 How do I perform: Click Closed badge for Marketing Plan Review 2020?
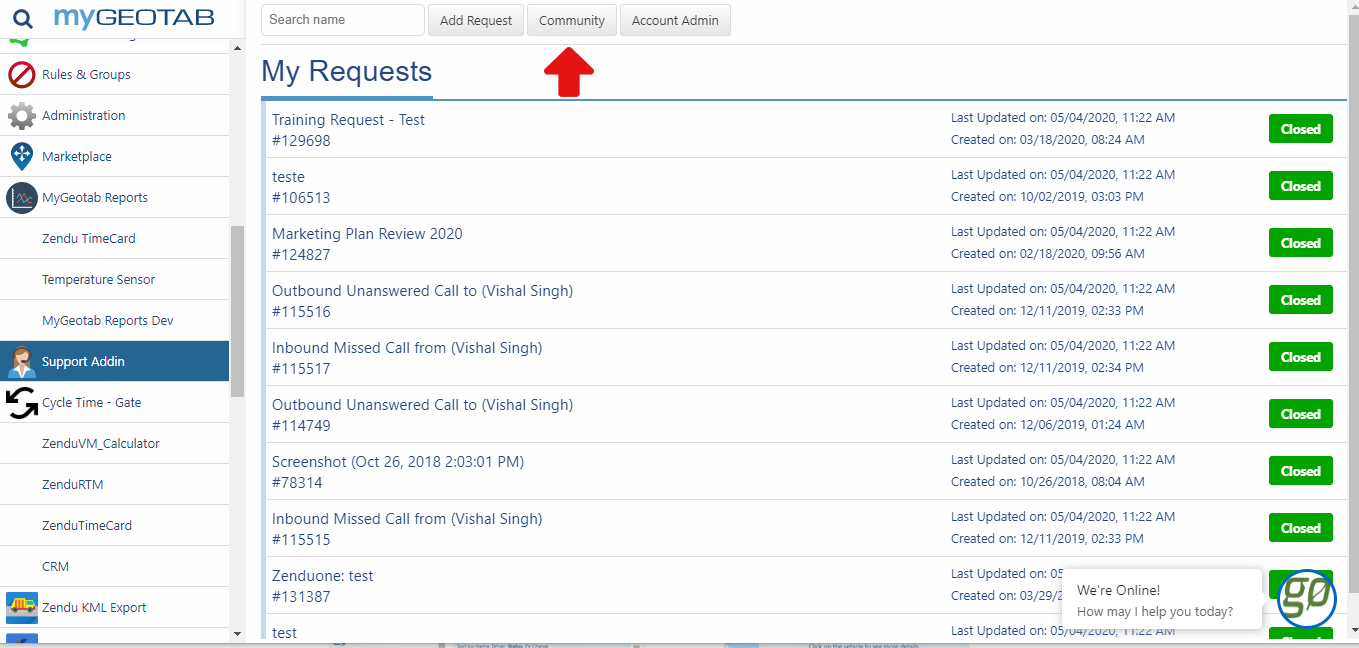pyautogui.click(x=1301, y=243)
